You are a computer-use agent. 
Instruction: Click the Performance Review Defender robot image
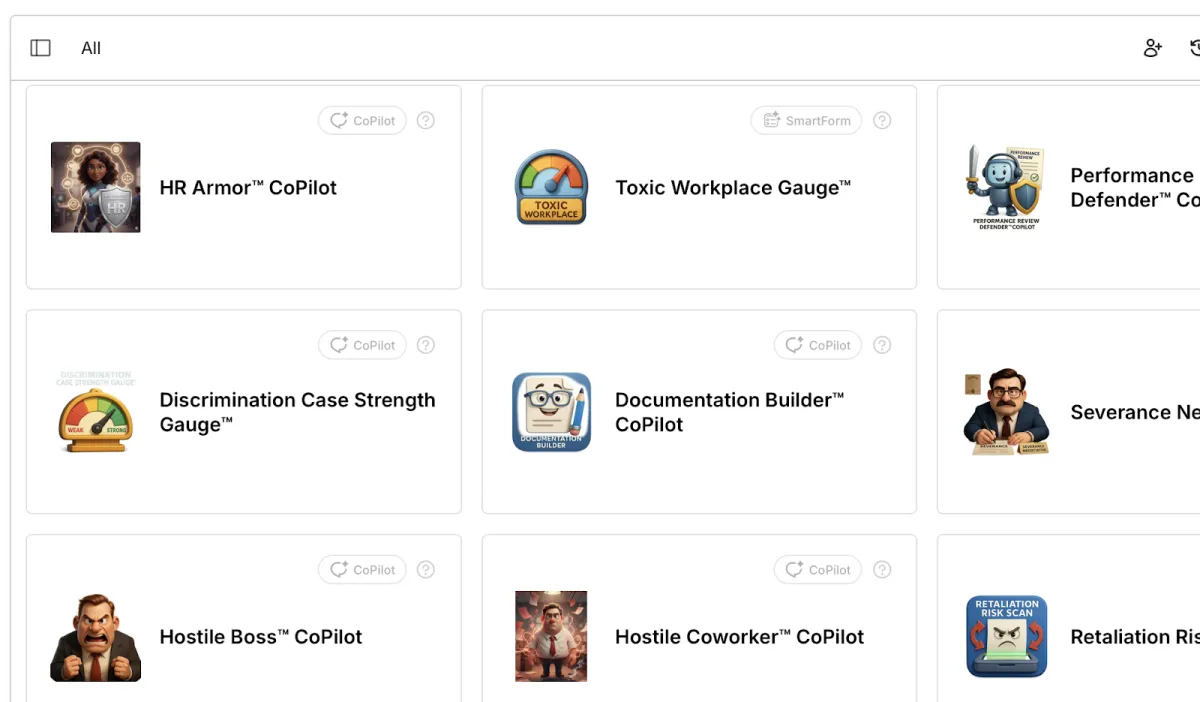1006,187
